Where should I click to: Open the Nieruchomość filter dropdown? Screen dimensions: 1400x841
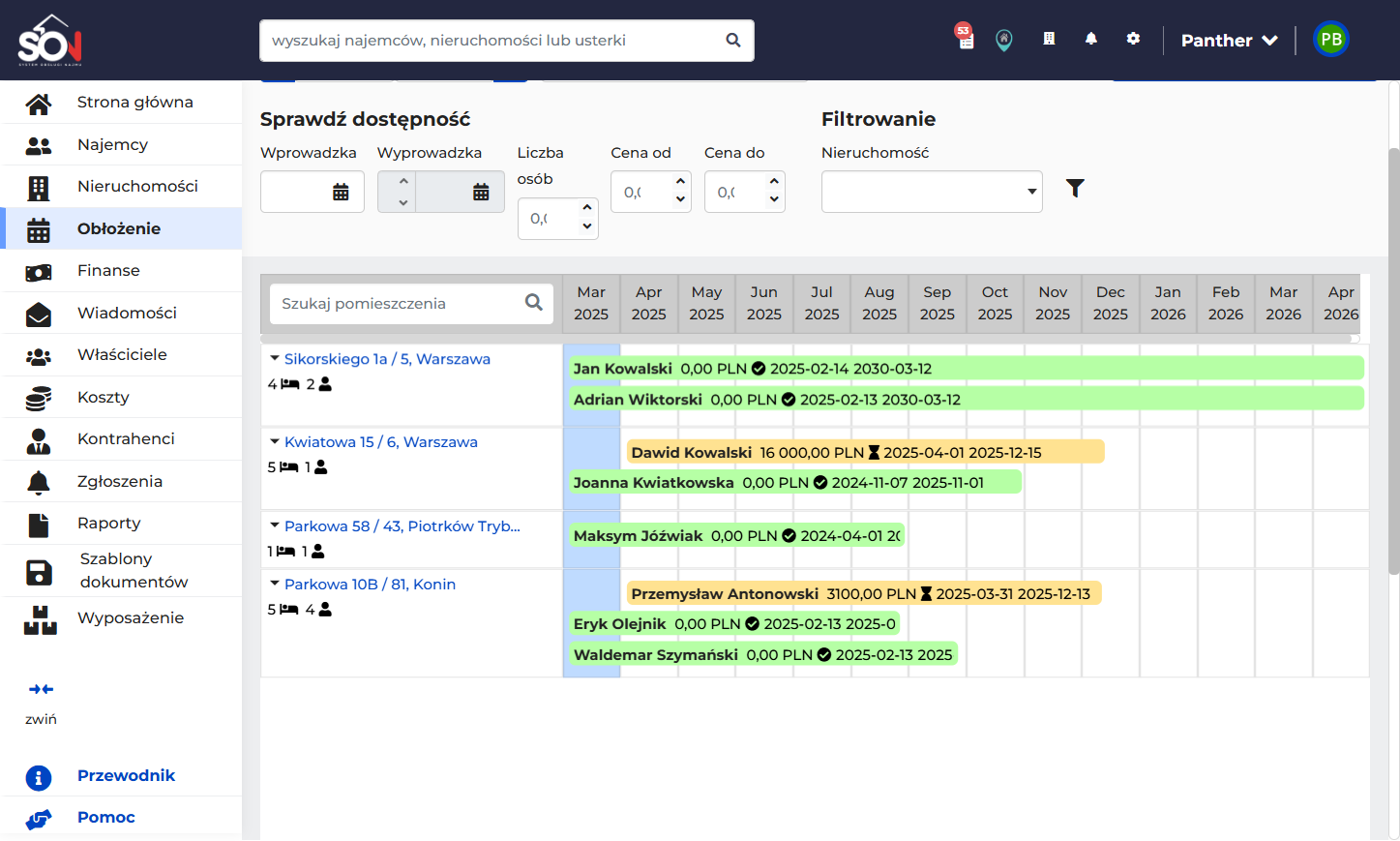(932, 192)
